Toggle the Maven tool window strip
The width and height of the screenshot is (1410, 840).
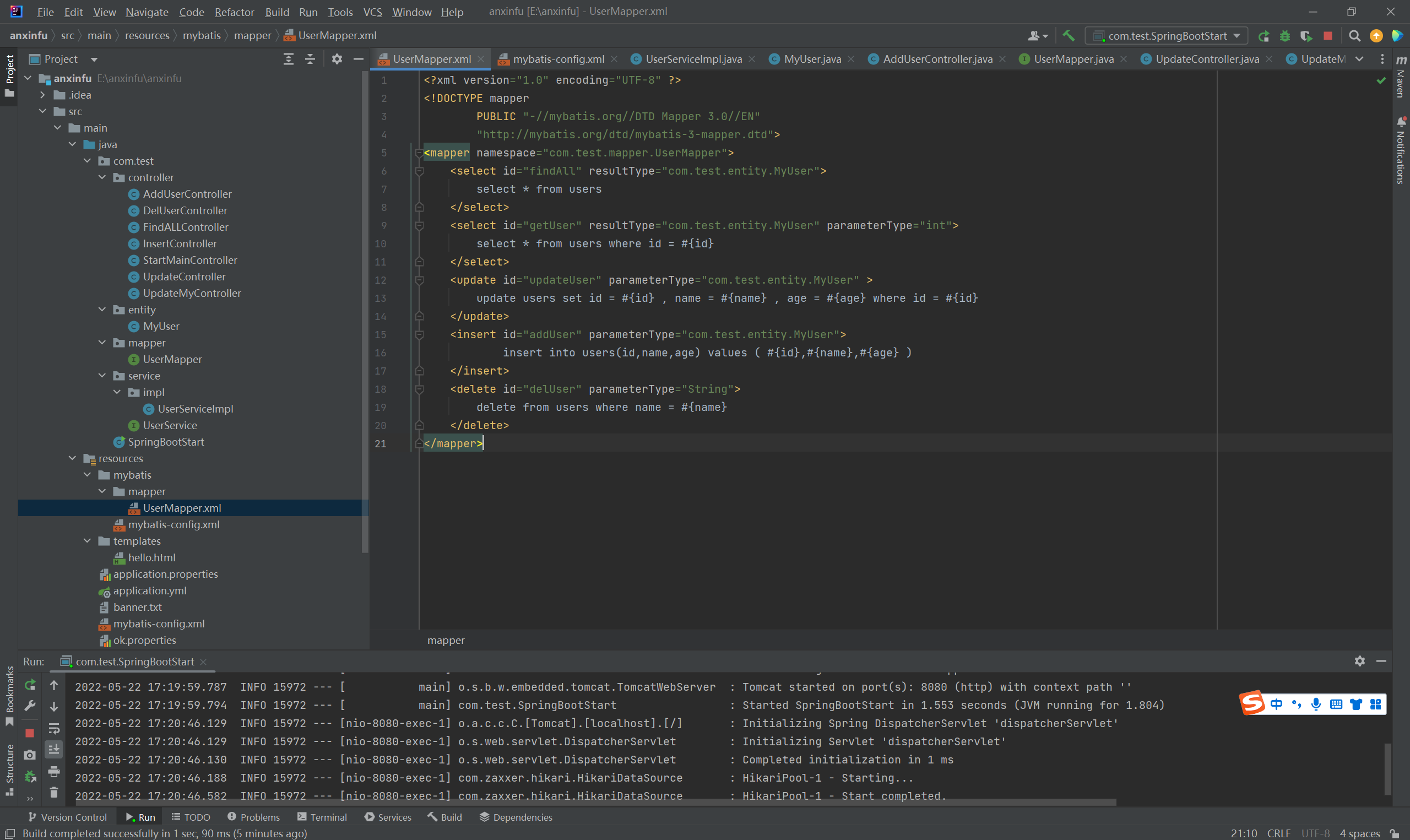tap(1401, 79)
